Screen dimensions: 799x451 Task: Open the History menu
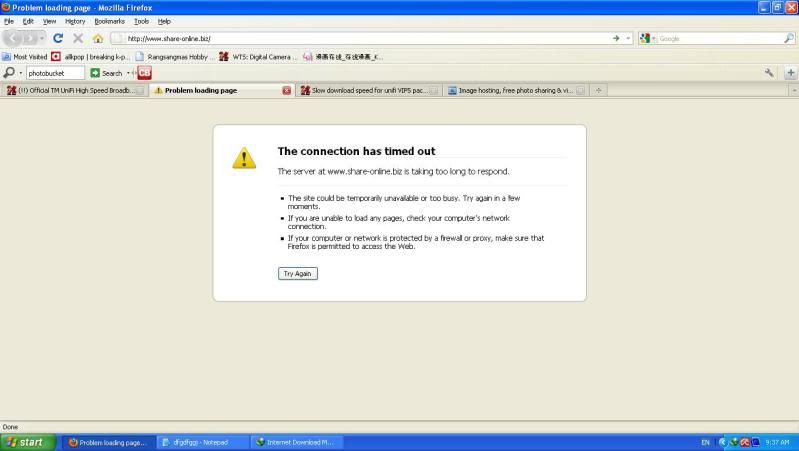[x=75, y=21]
